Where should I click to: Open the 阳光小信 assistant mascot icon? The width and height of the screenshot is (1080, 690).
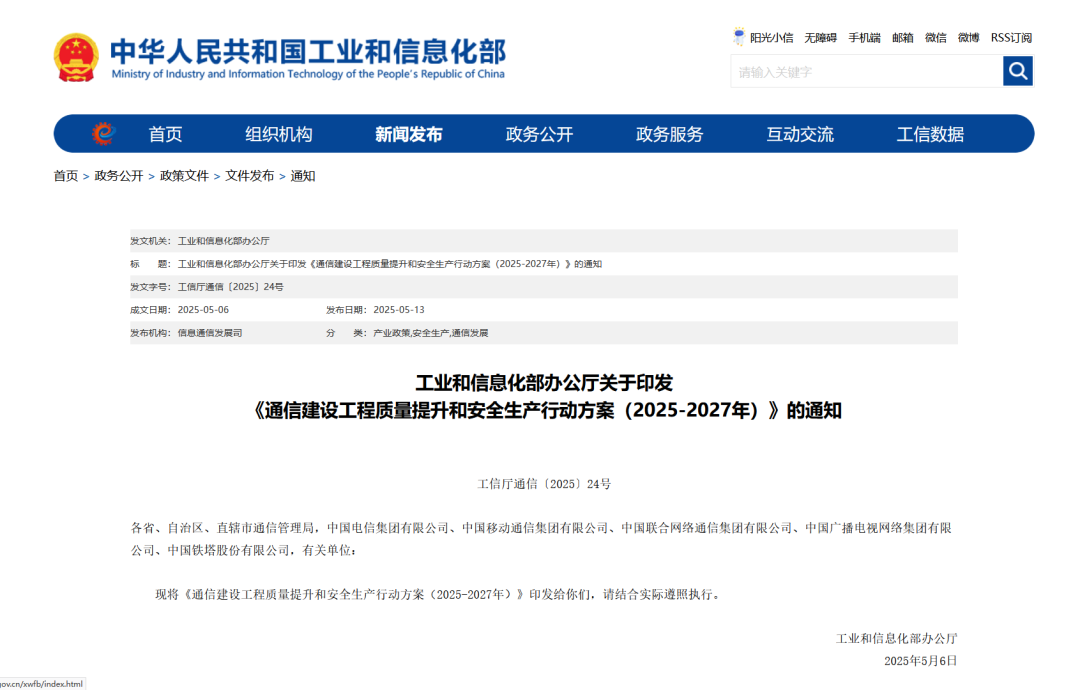tap(739, 36)
